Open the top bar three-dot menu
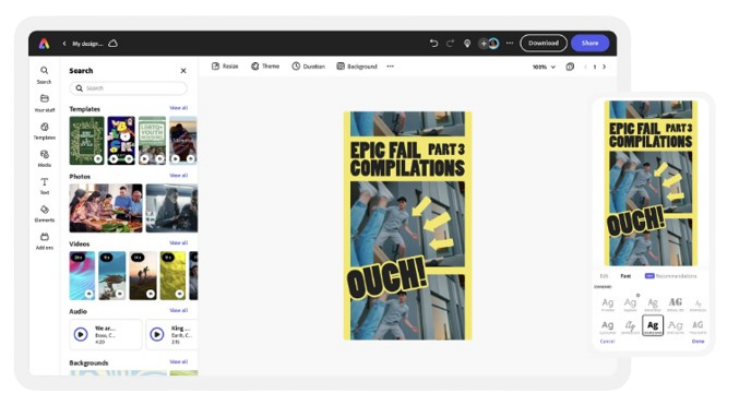This screenshot has height=402, width=739. pos(509,43)
